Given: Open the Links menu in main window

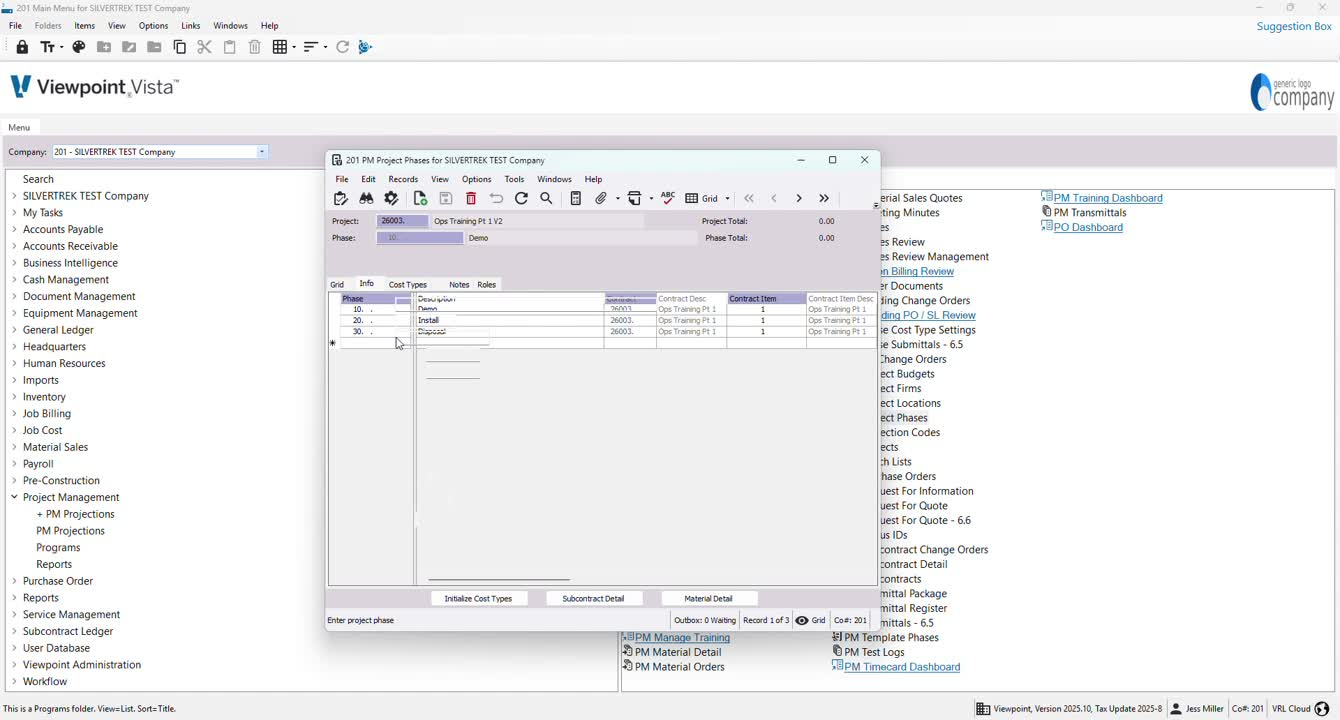Looking at the screenshot, I should pyautogui.click(x=191, y=26).
